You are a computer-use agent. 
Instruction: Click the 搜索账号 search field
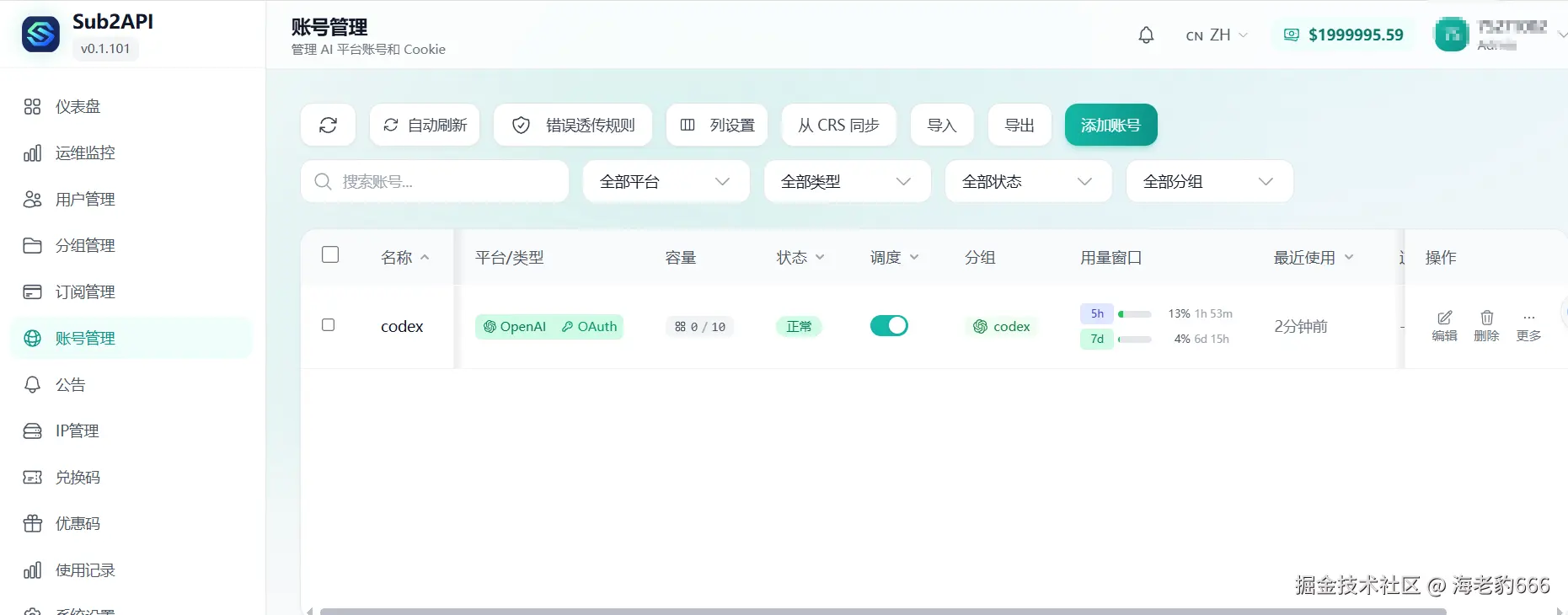(435, 181)
